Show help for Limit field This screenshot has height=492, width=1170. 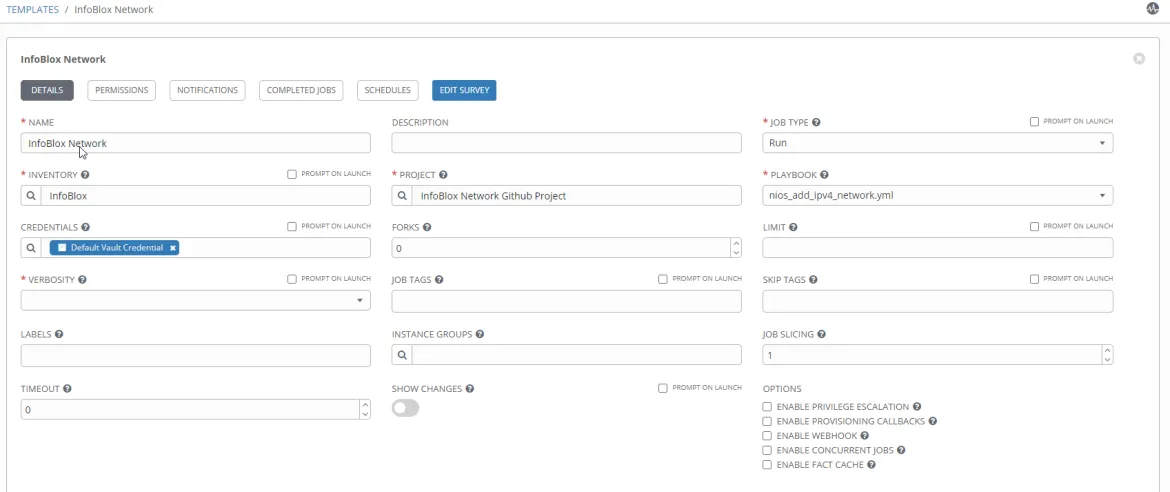pos(792,227)
